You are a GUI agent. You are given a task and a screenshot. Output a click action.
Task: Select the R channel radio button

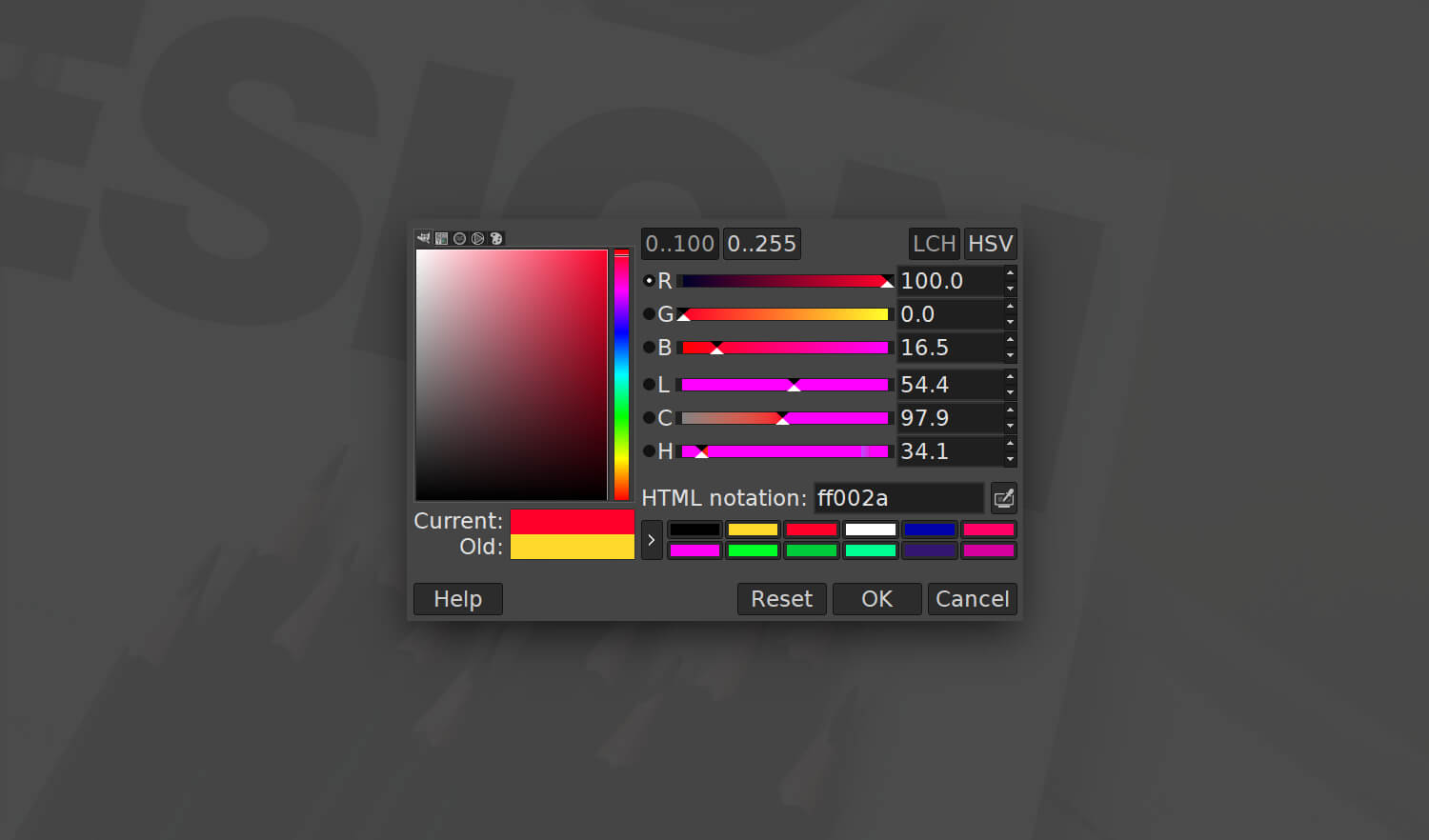pyautogui.click(x=649, y=281)
